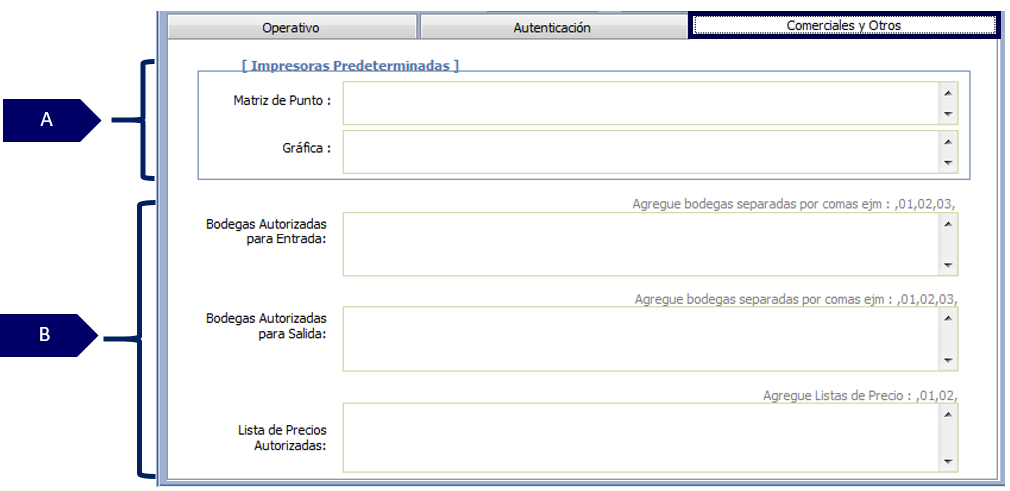Click down arrow in Gráfica field scrollbar

pyautogui.click(x=948, y=164)
